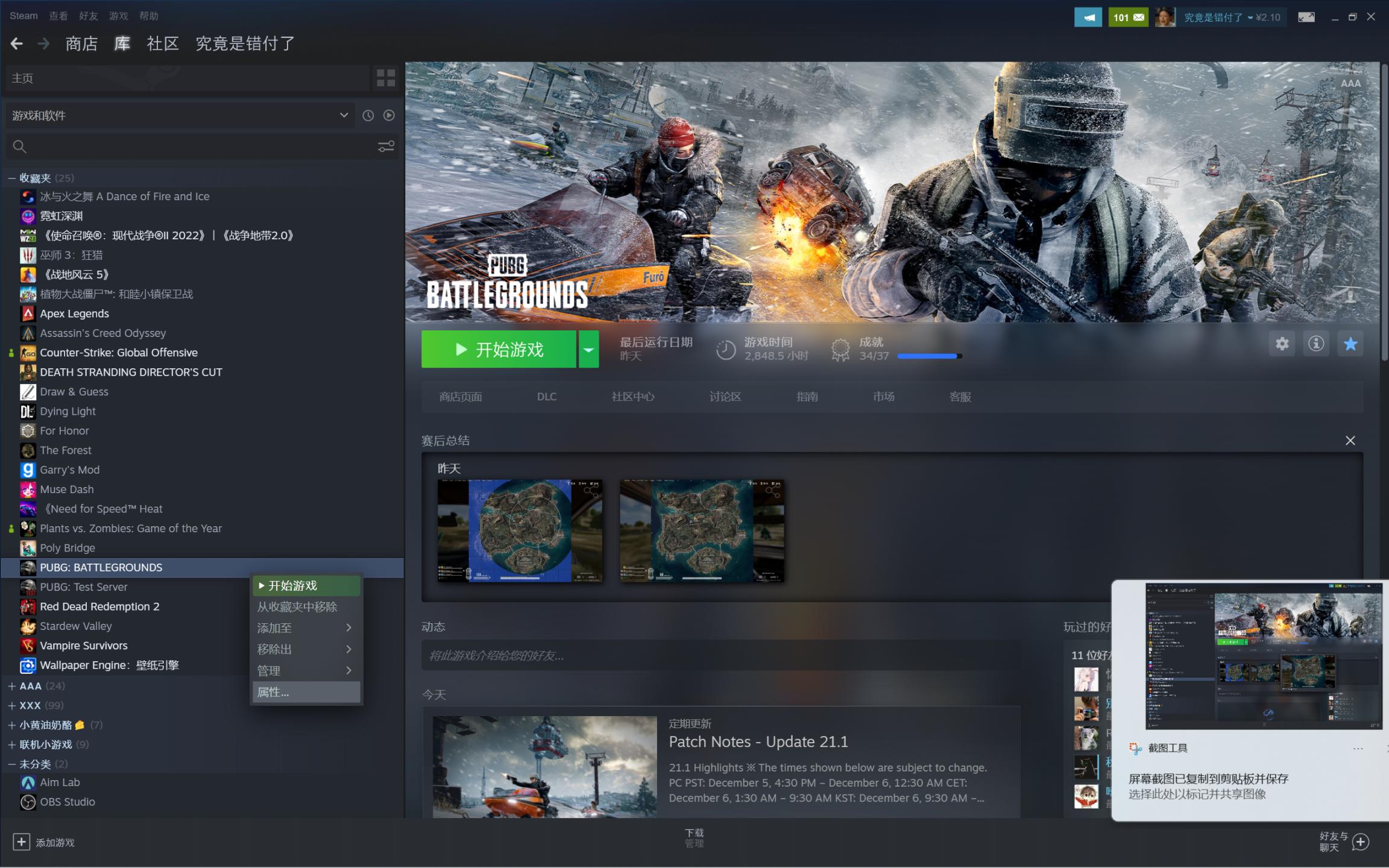This screenshot has height=868, width=1389.
Task: Expand the 添加至 submenu
Action: tap(306, 628)
